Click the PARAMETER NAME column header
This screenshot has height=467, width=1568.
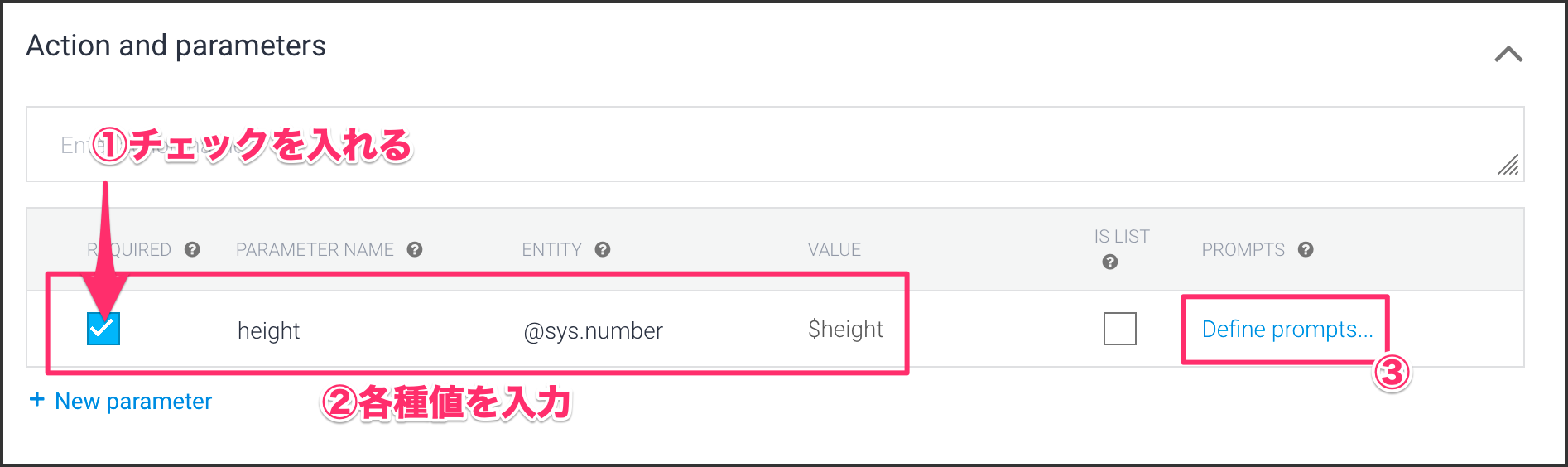point(315,250)
